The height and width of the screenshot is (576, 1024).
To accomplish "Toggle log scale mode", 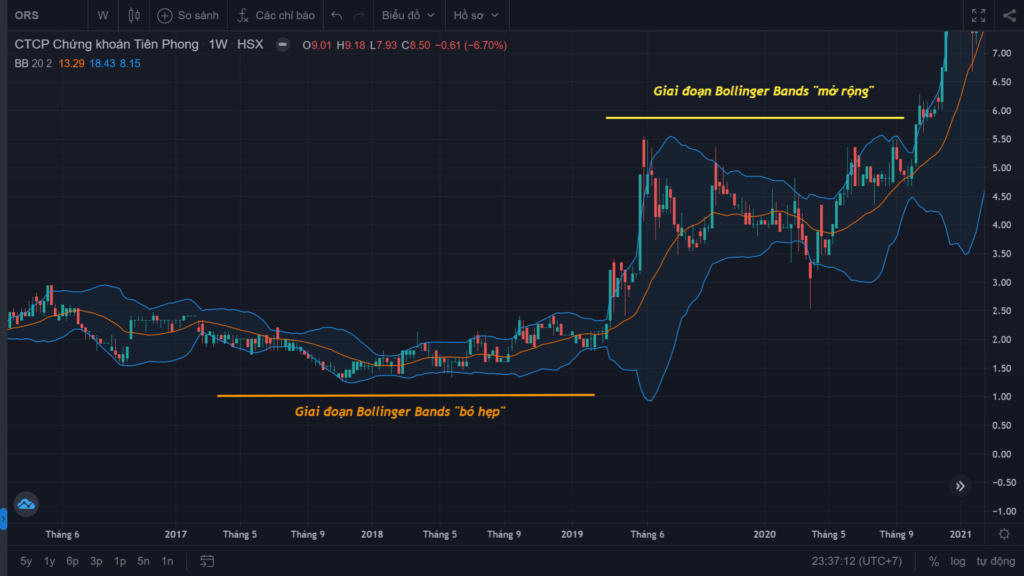I will click(957, 561).
